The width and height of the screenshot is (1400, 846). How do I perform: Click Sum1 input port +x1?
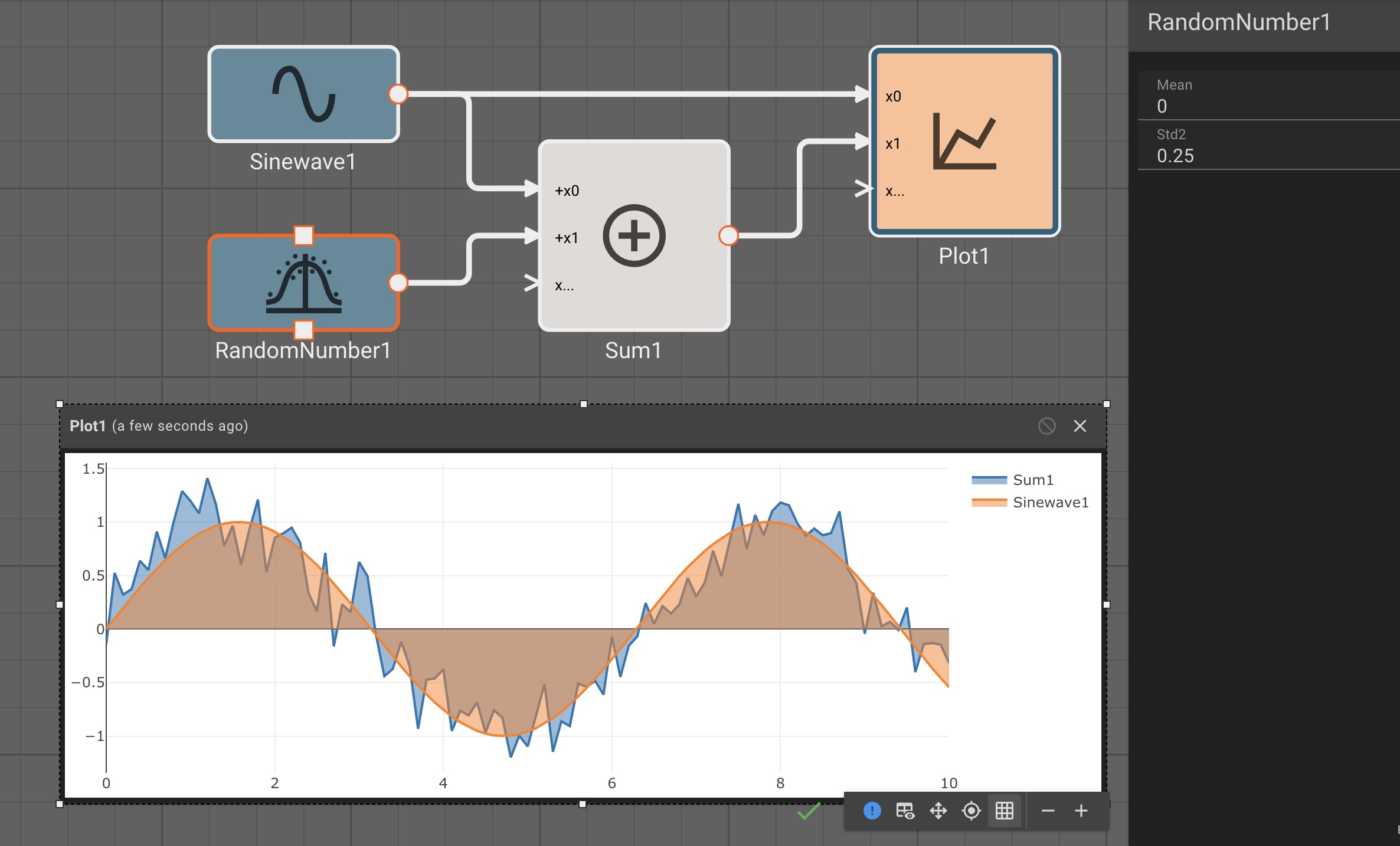(x=533, y=236)
